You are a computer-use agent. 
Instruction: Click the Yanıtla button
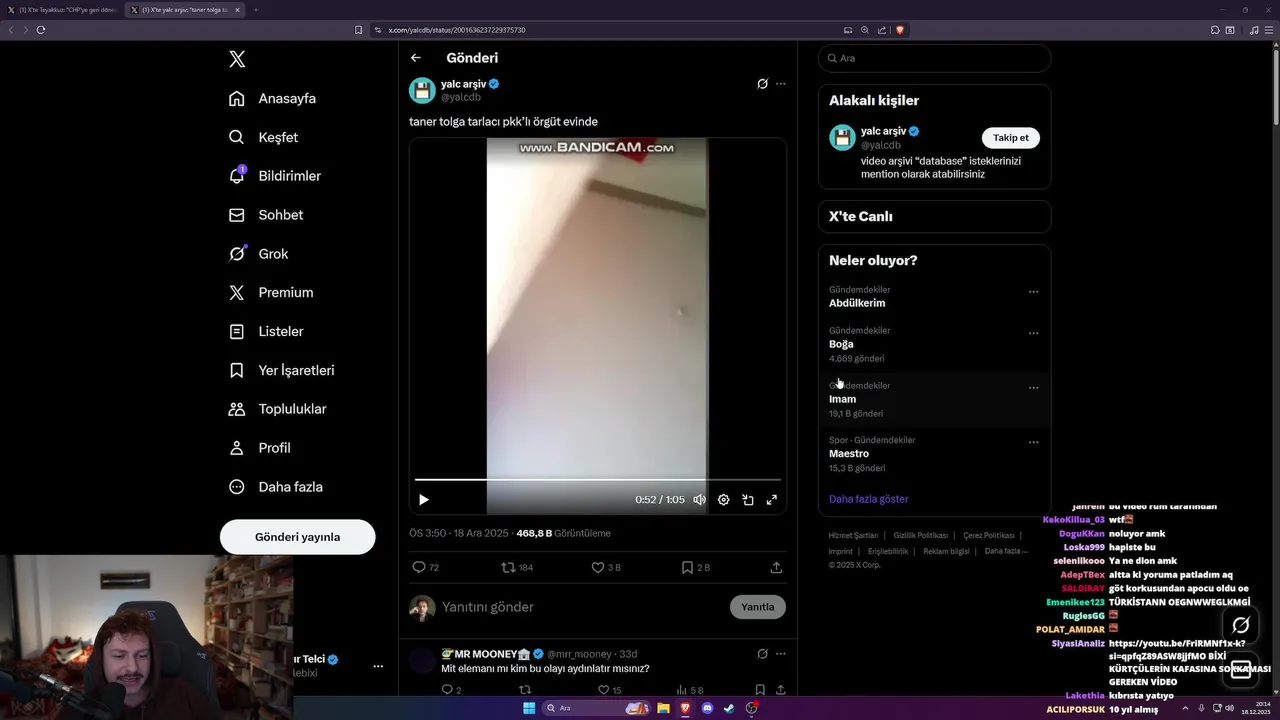tap(758, 607)
